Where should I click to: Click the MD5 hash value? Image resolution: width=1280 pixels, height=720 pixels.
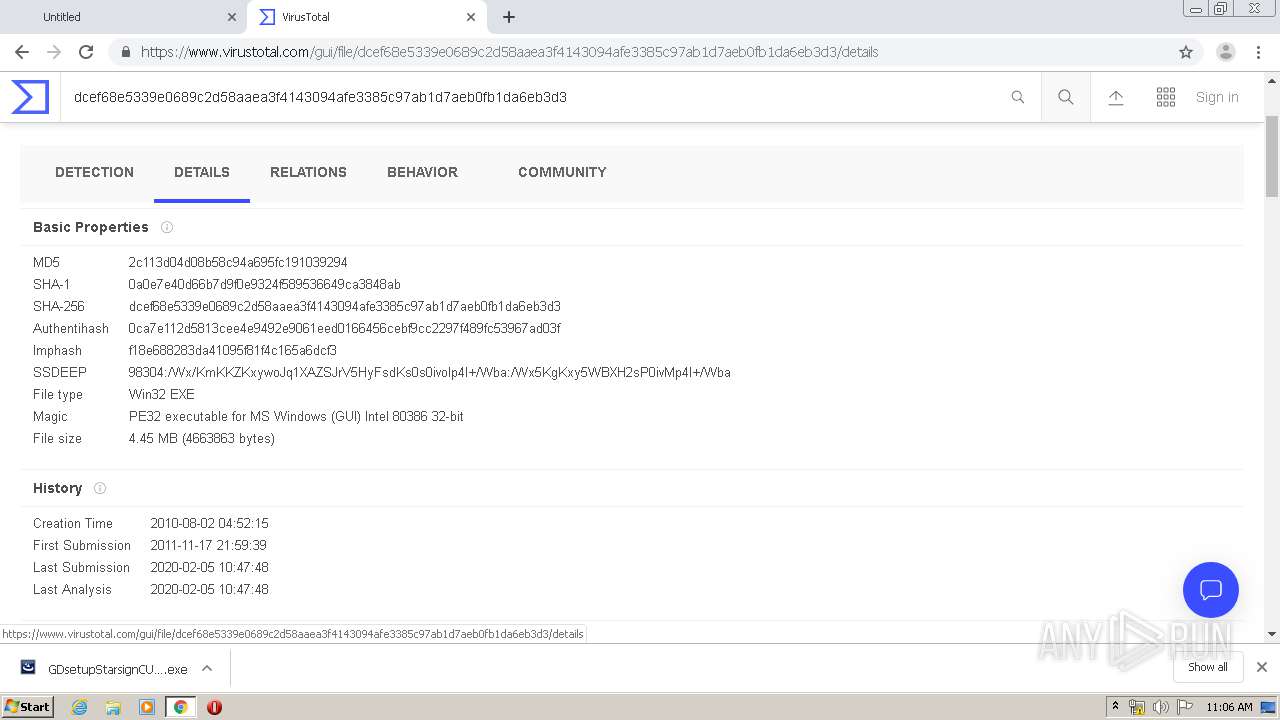pos(238,262)
